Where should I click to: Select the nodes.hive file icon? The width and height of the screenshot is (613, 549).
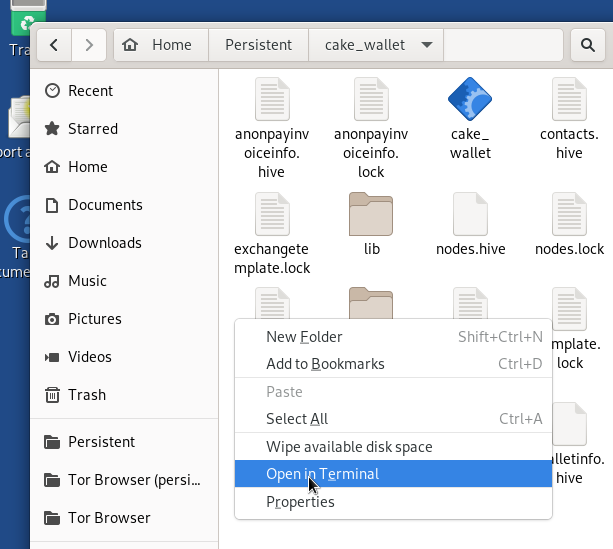470,213
